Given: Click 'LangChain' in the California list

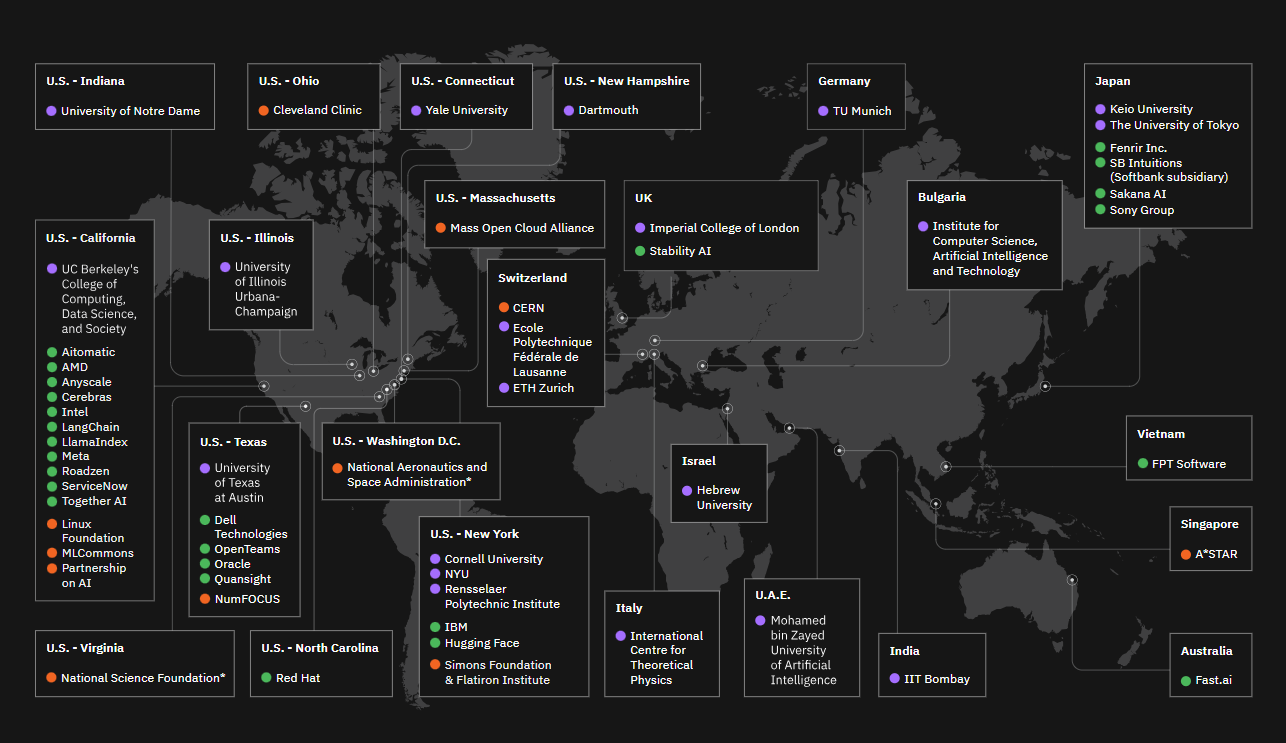Looking at the screenshot, I should click(90, 427).
